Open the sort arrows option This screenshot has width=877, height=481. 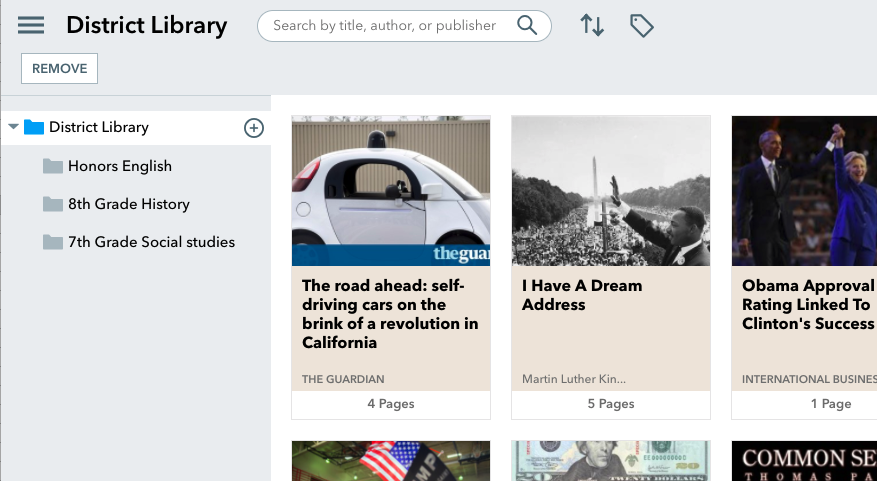pyautogui.click(x=592, y=26)
